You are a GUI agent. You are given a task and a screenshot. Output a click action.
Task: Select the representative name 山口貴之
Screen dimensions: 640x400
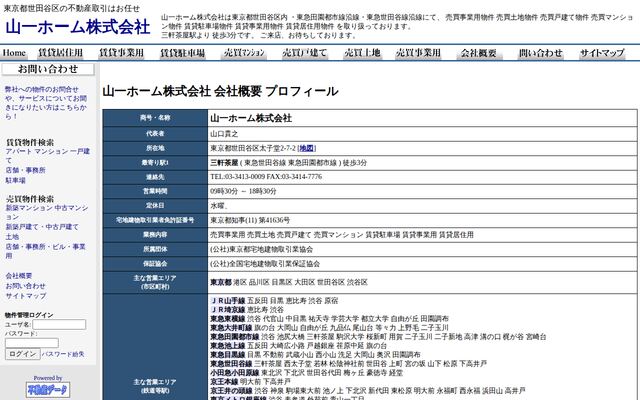224,134
